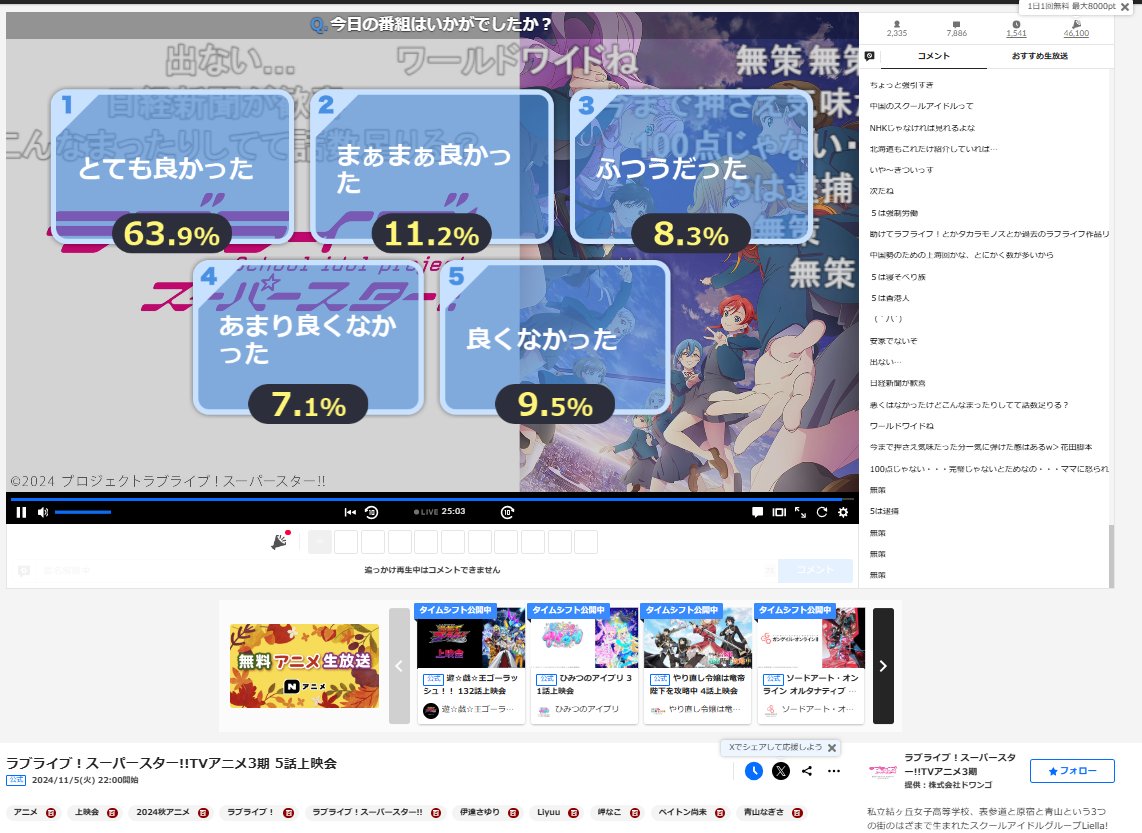Viewport: 1142px width, 833px height.
Task: Click the timeshift reservation clock icon
Action: point(754,771)
